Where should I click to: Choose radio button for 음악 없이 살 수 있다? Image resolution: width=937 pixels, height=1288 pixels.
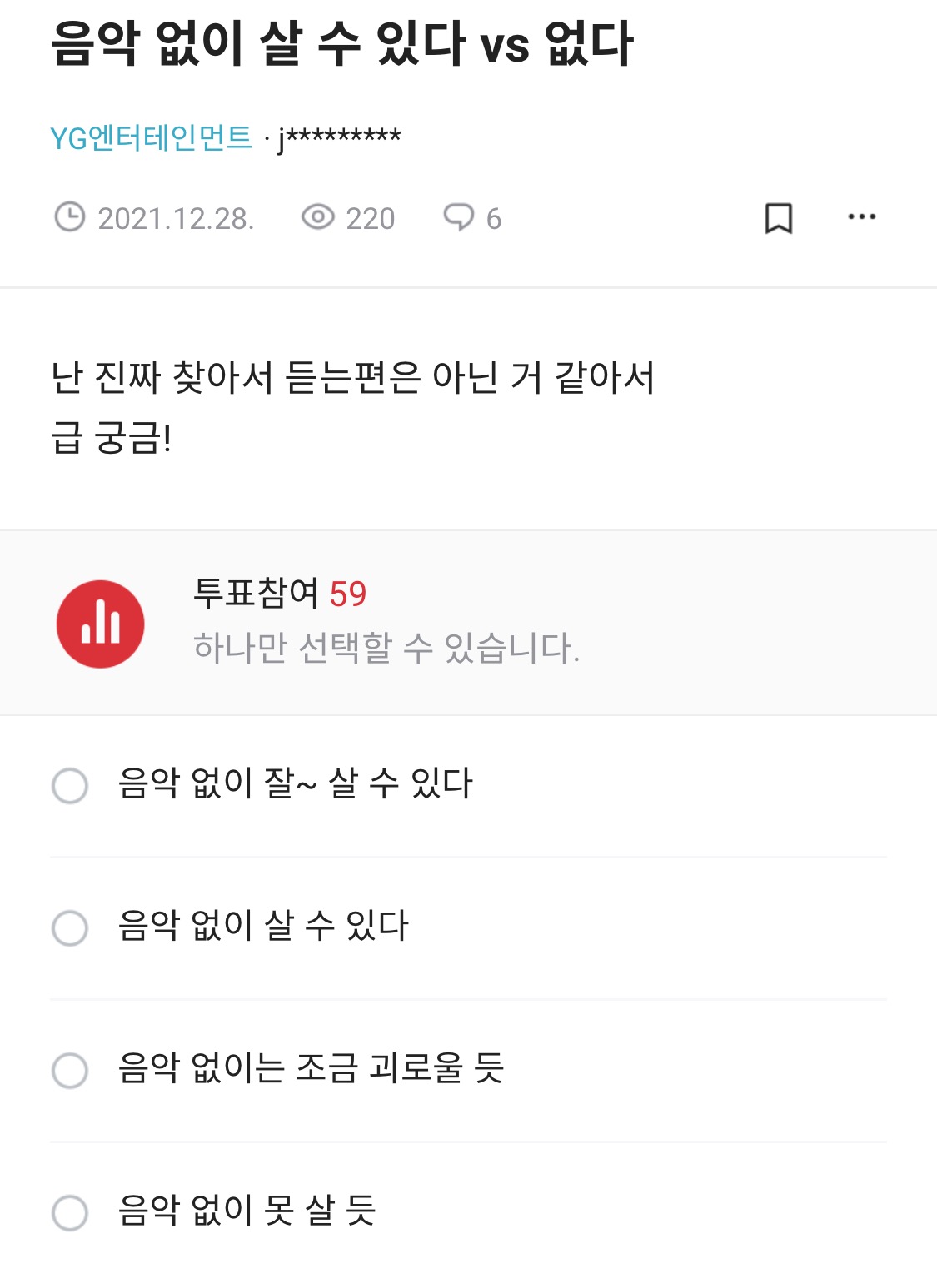70,927
